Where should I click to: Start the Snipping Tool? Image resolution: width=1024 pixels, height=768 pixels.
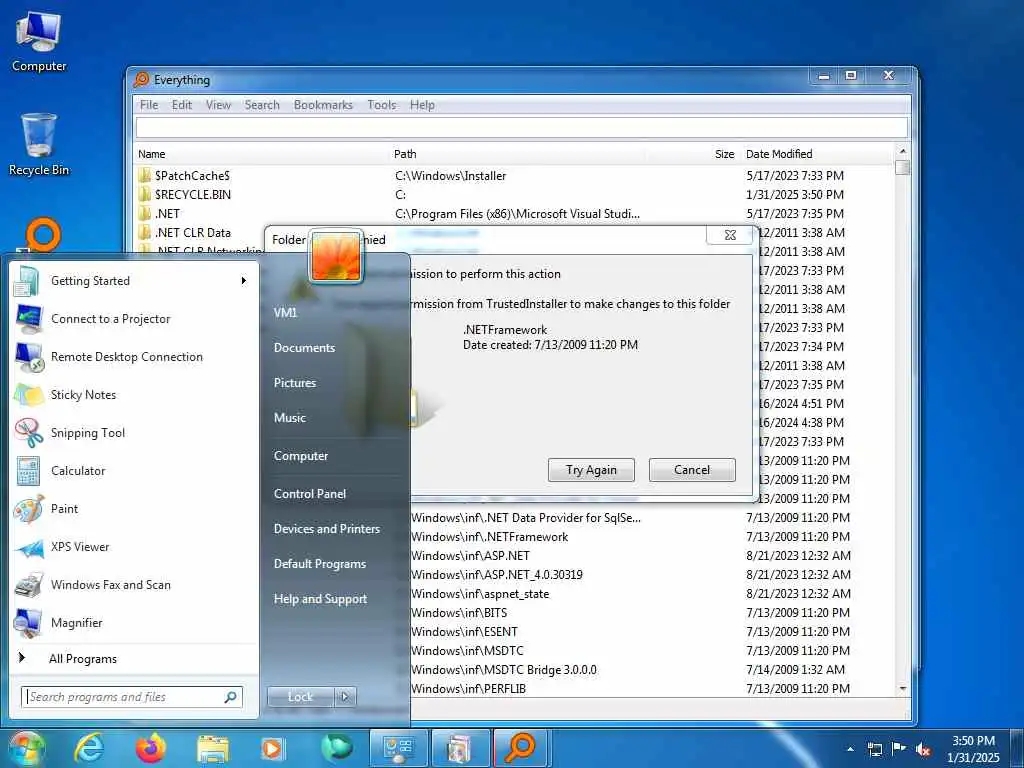133,432
